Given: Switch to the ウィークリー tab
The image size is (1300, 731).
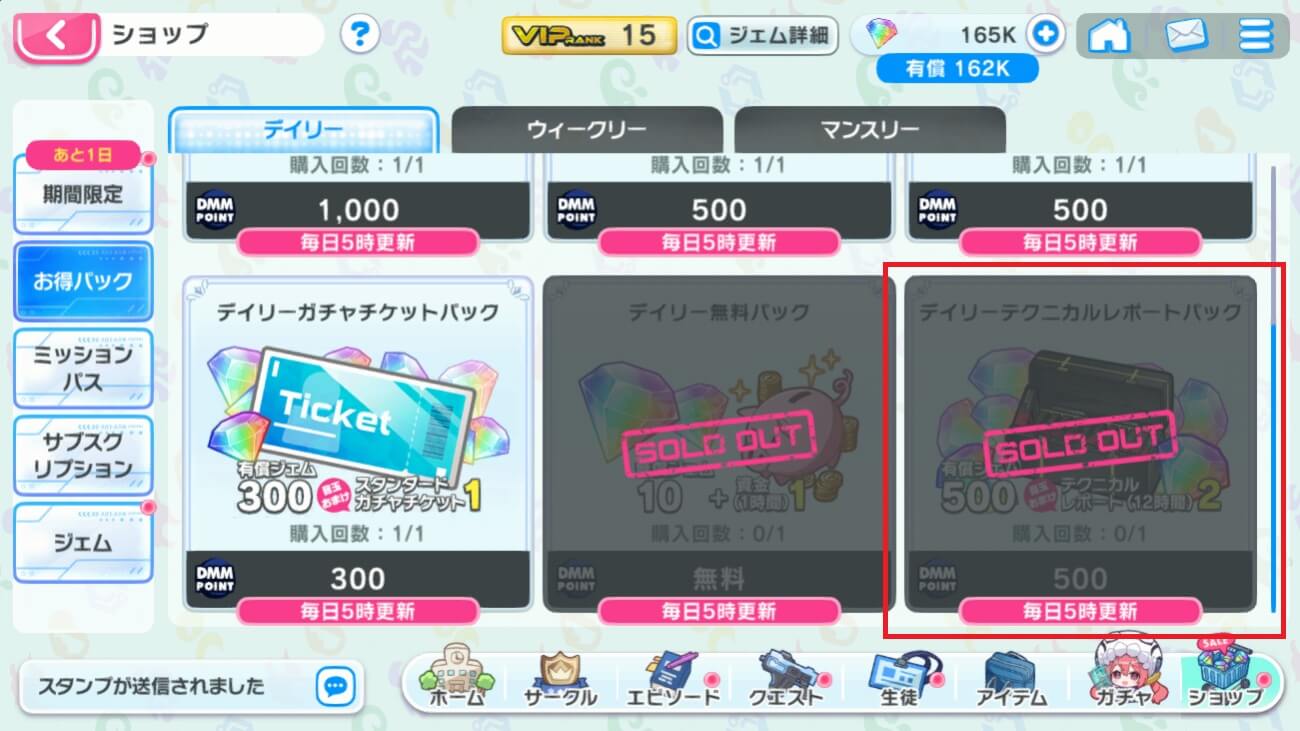Looking at the screenshot, I should tap(587, 130).
